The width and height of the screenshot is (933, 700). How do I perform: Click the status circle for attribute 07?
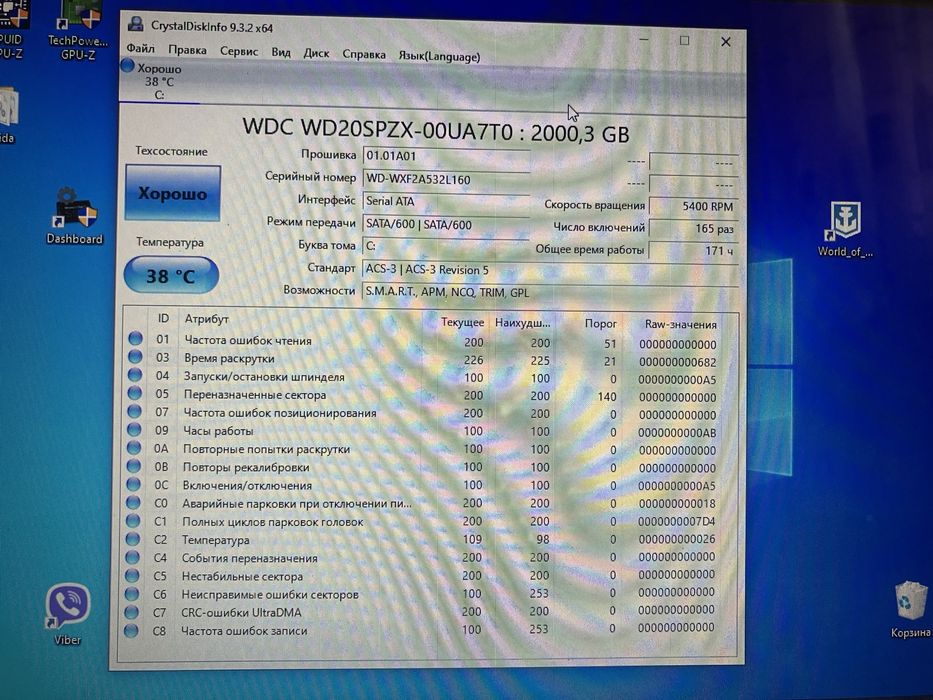click(x=134, y=411)
